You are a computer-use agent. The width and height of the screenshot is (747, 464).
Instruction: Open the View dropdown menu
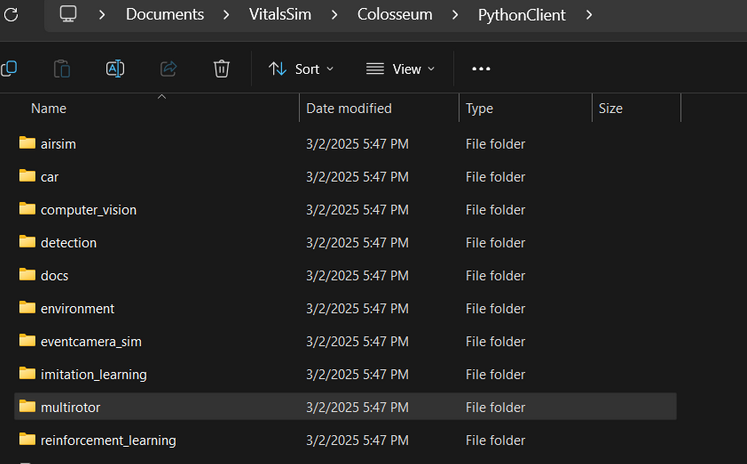pyautogui.click(x=400, y=69)
